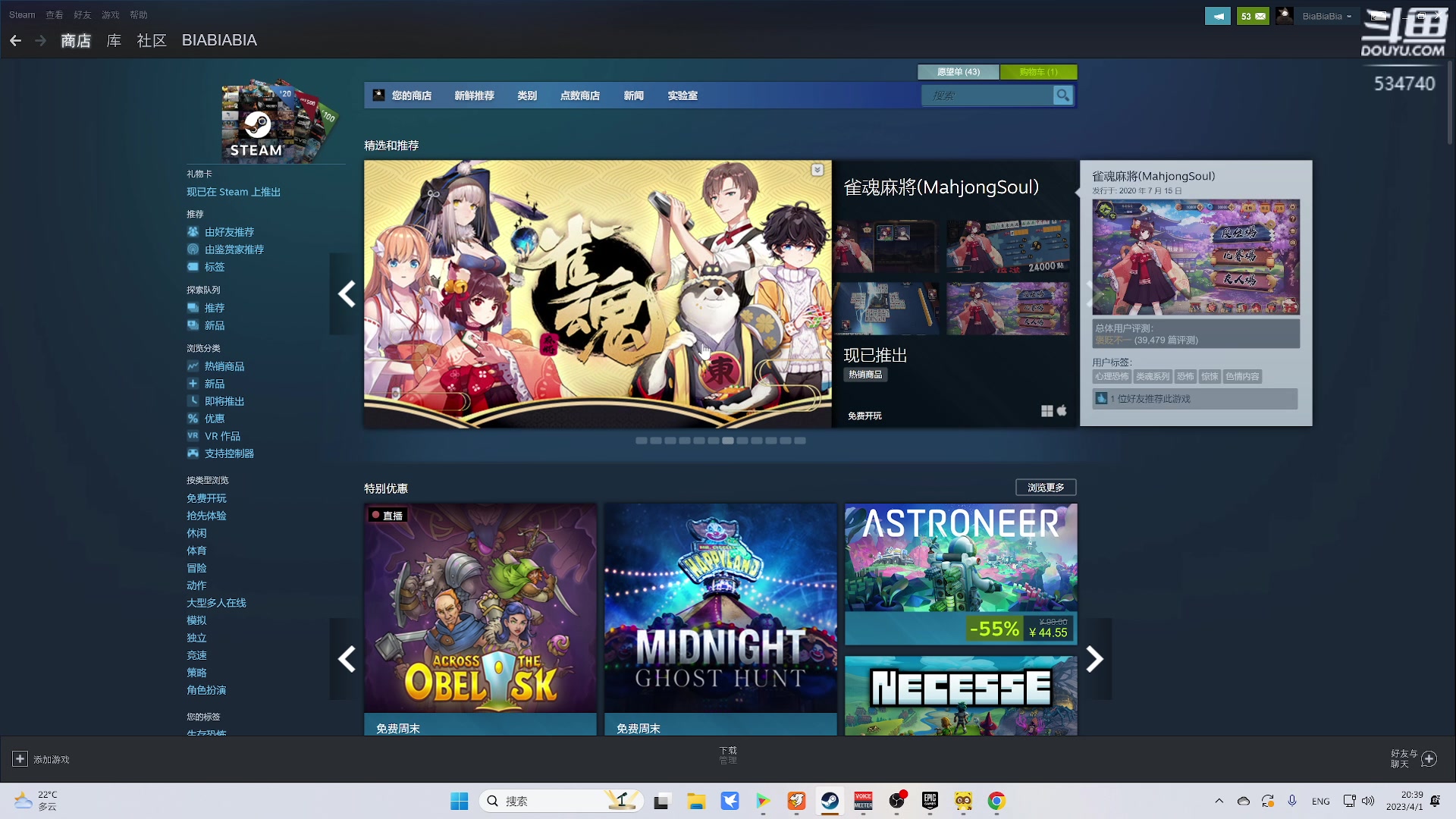Viewport: 1456px width, 819px height.
Task: Open the 下载 管理 downloads area
Action: pyautogui.click(x=728, y=755)
